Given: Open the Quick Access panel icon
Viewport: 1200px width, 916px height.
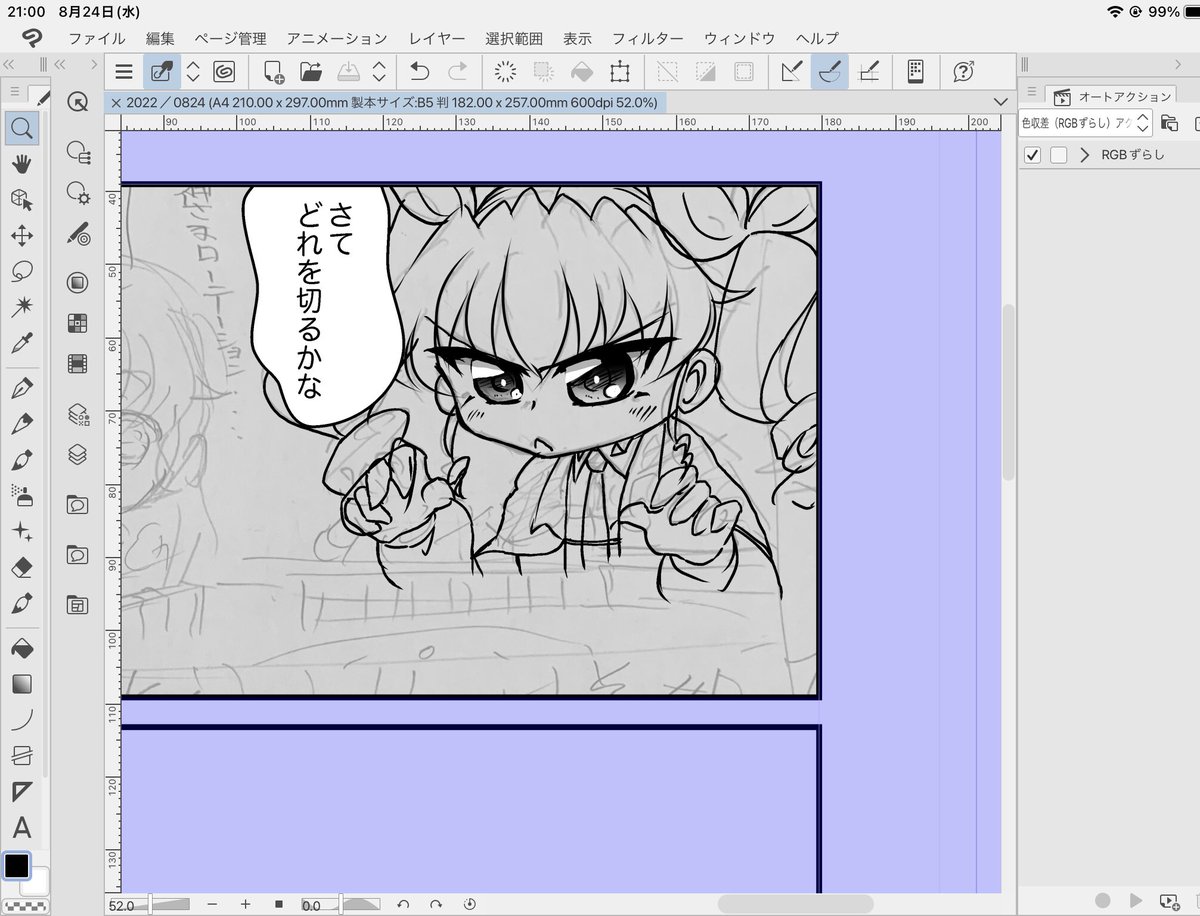Looking at the screenshot, I should click(x=78, y=102).
